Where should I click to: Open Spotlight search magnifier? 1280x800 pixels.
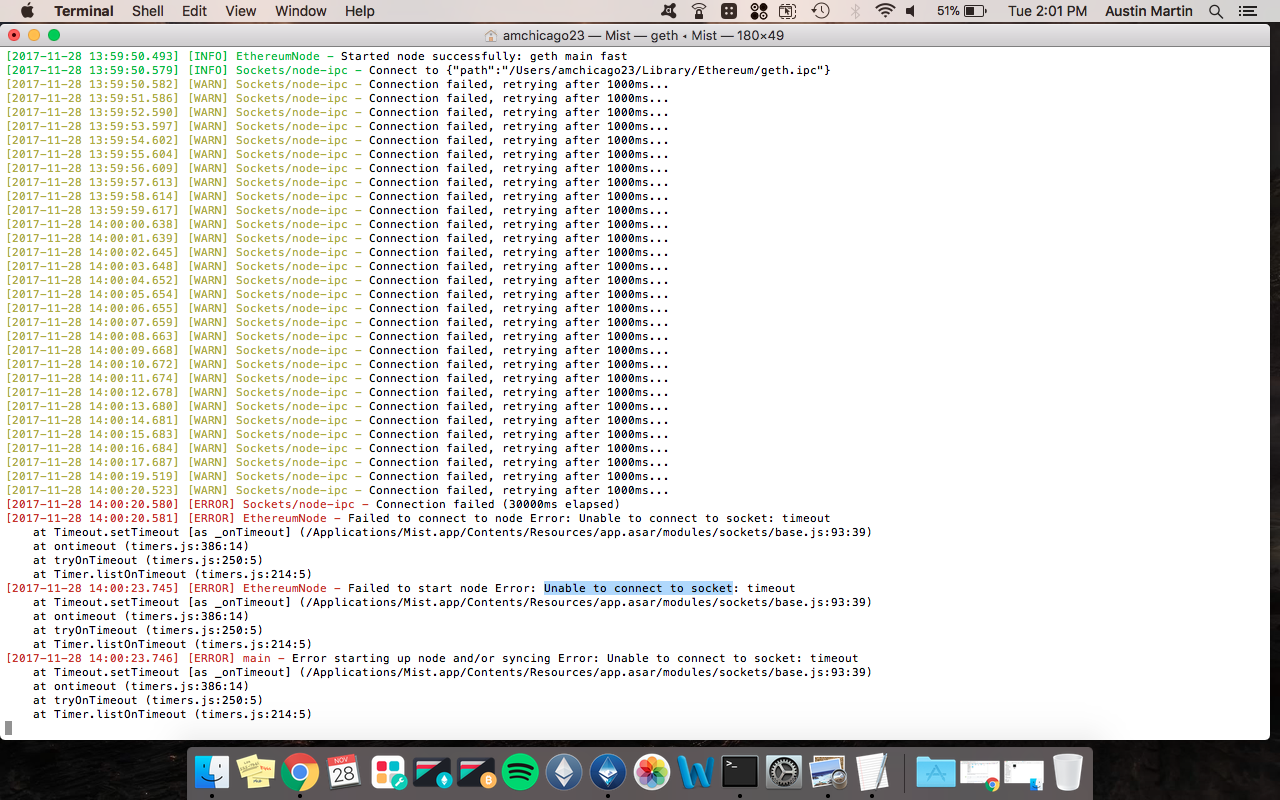point(1216,11)
